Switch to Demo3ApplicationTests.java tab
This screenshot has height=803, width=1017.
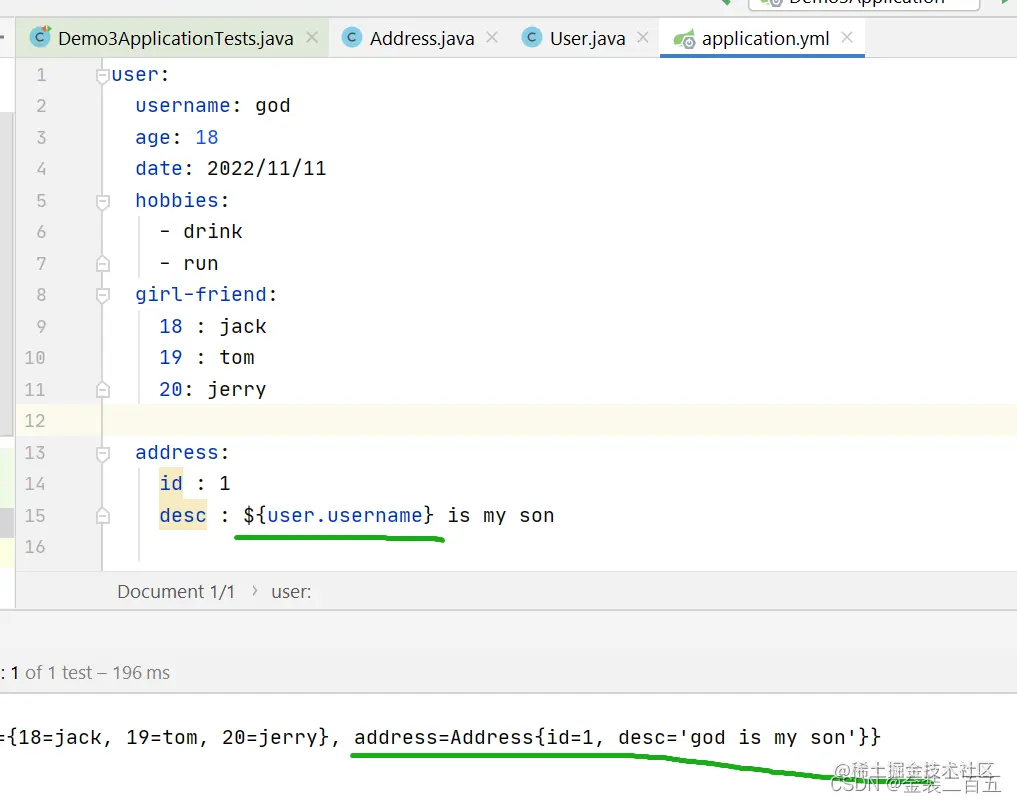click(x=175, y=38)
